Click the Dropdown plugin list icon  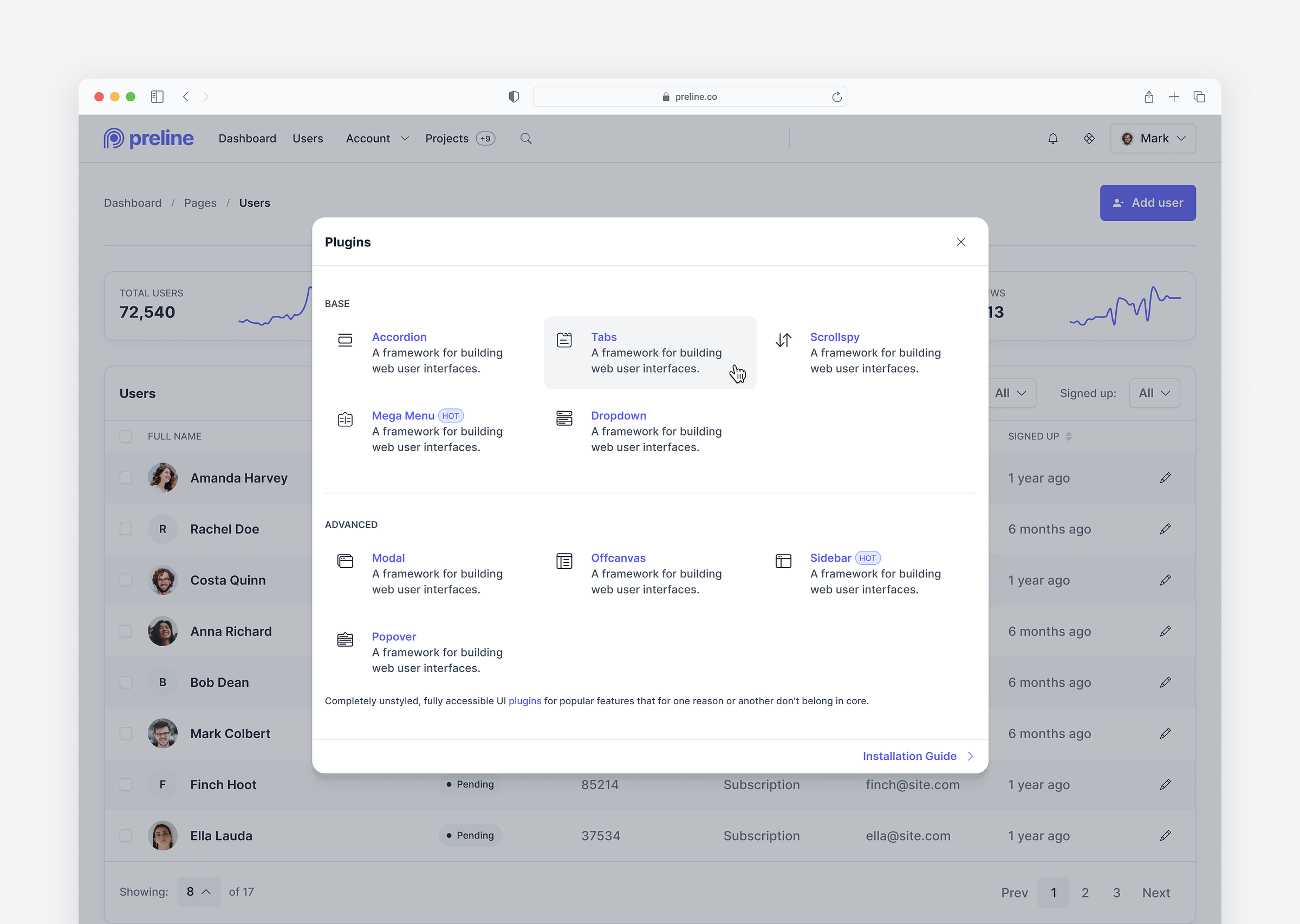(564, 419)
